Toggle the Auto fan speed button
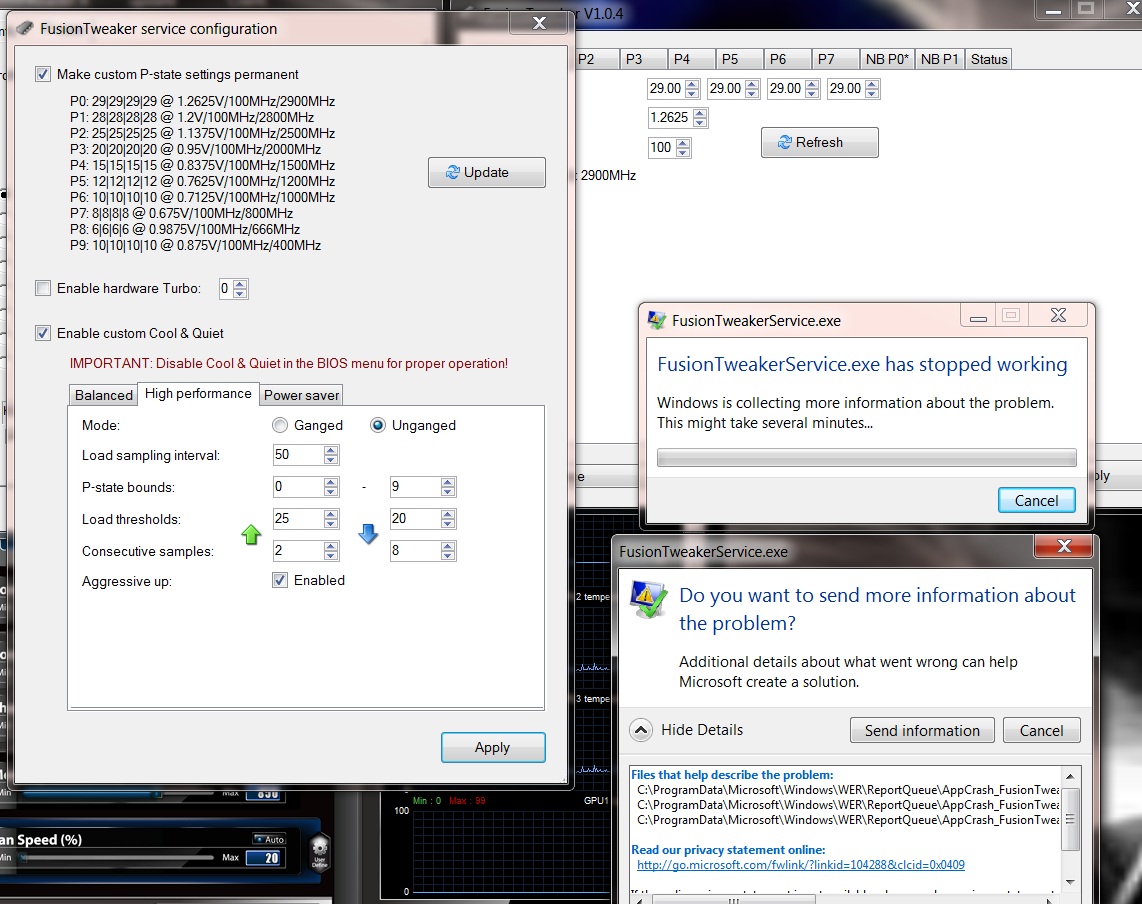Image resolution: width=1142 pixels, height=904 pixels. coord(269,839)
